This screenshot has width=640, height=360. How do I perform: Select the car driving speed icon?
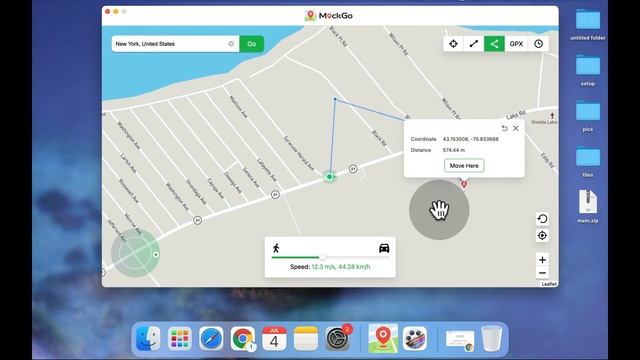(384, 248)
